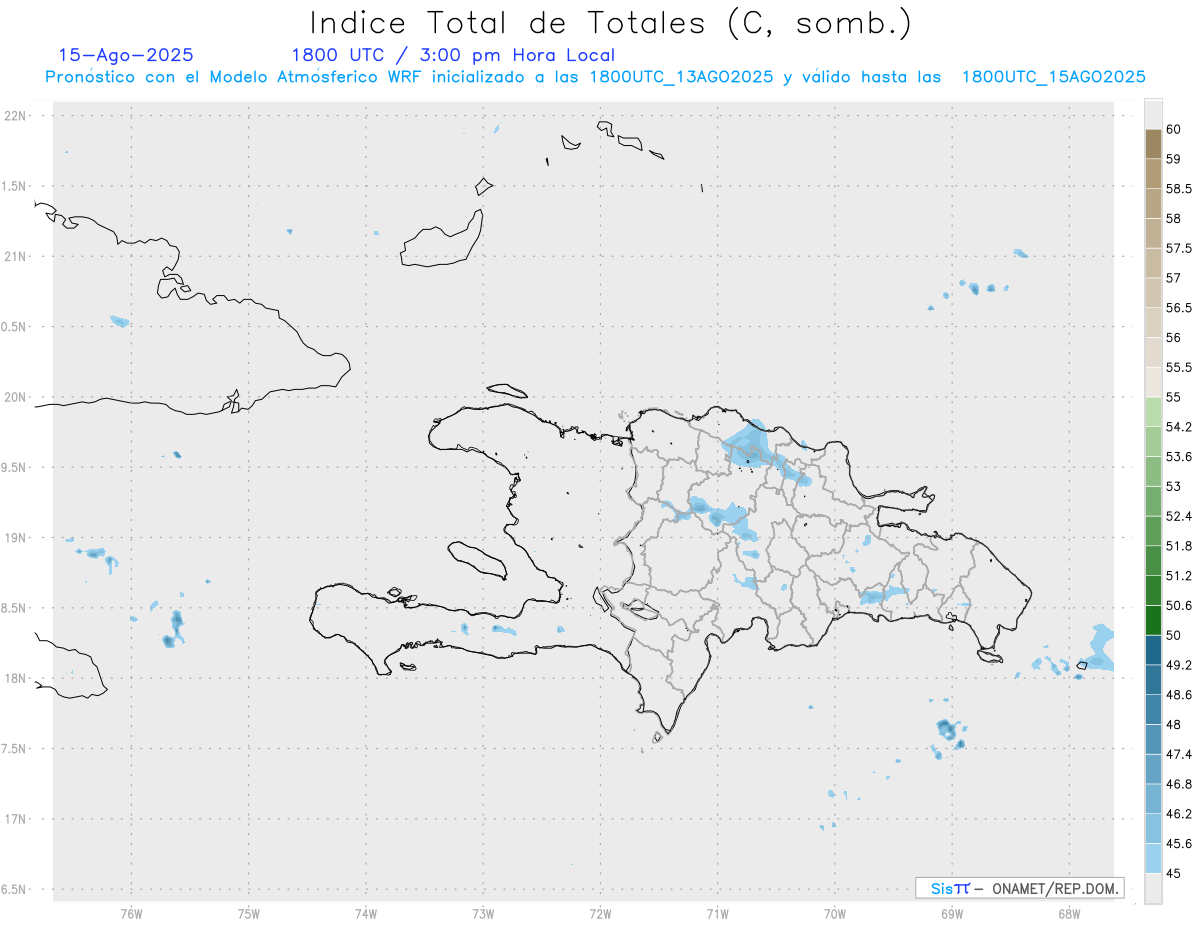Screen dimensions: 1200x927
Task: Click the initialization time '1800UTC_13AGO2025'
Action: coord(681,77)
